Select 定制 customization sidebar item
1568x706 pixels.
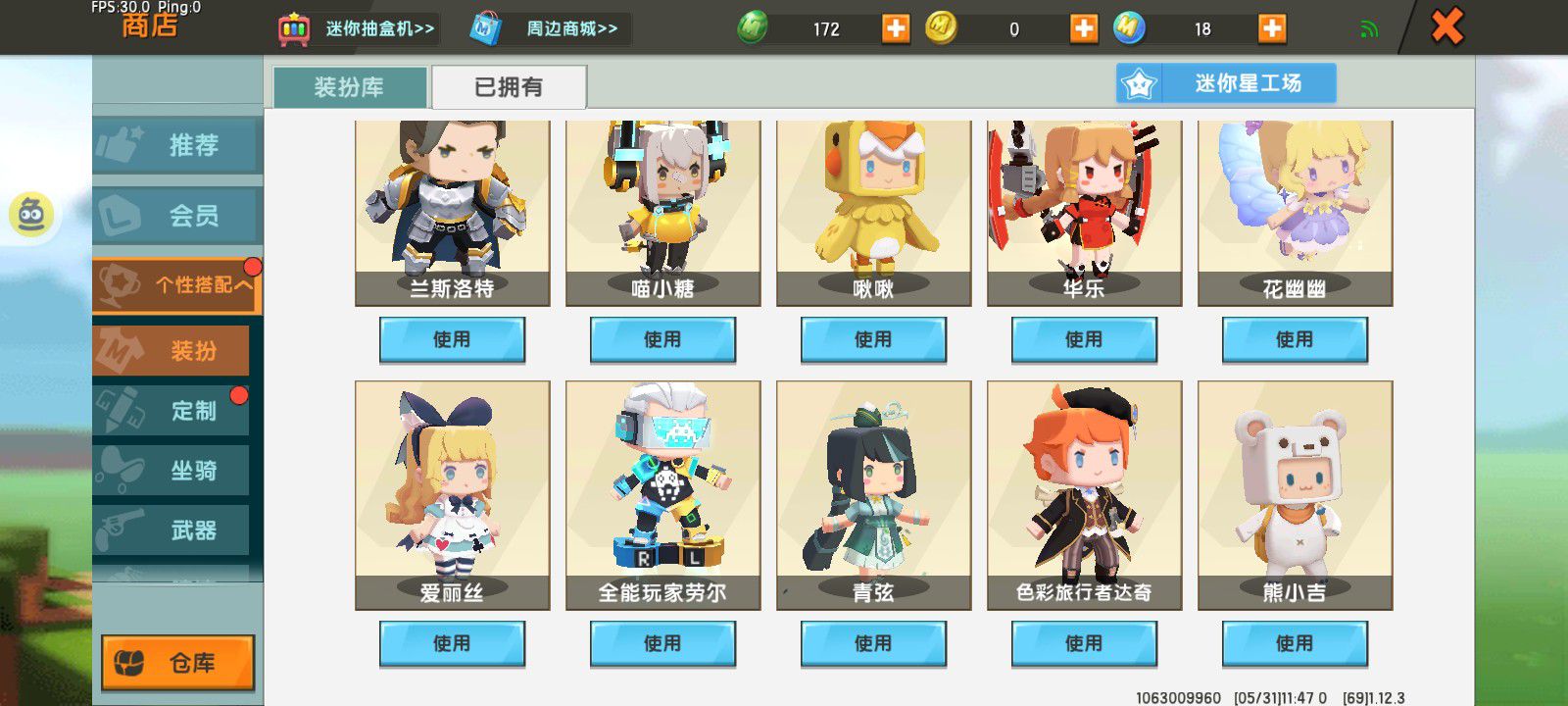[171, 410]
